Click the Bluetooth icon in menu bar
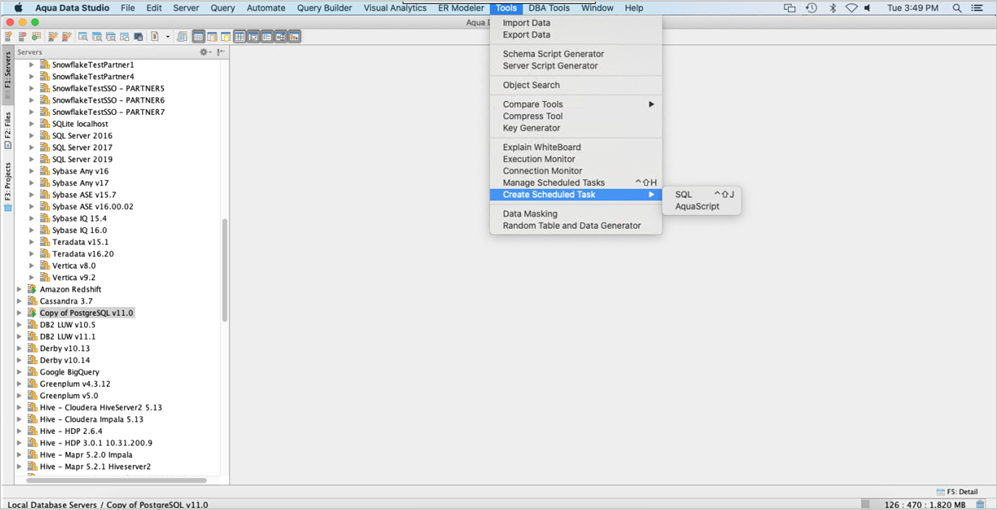Image resolution: width=997 pixels, height=510 pixels. coord(832,8)
